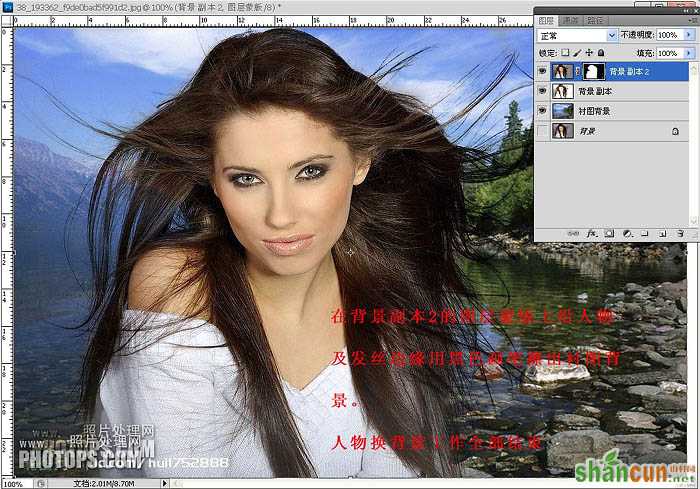Select the 背景 副本 layer name
The image size is (700, 489).
click(595, 91)
